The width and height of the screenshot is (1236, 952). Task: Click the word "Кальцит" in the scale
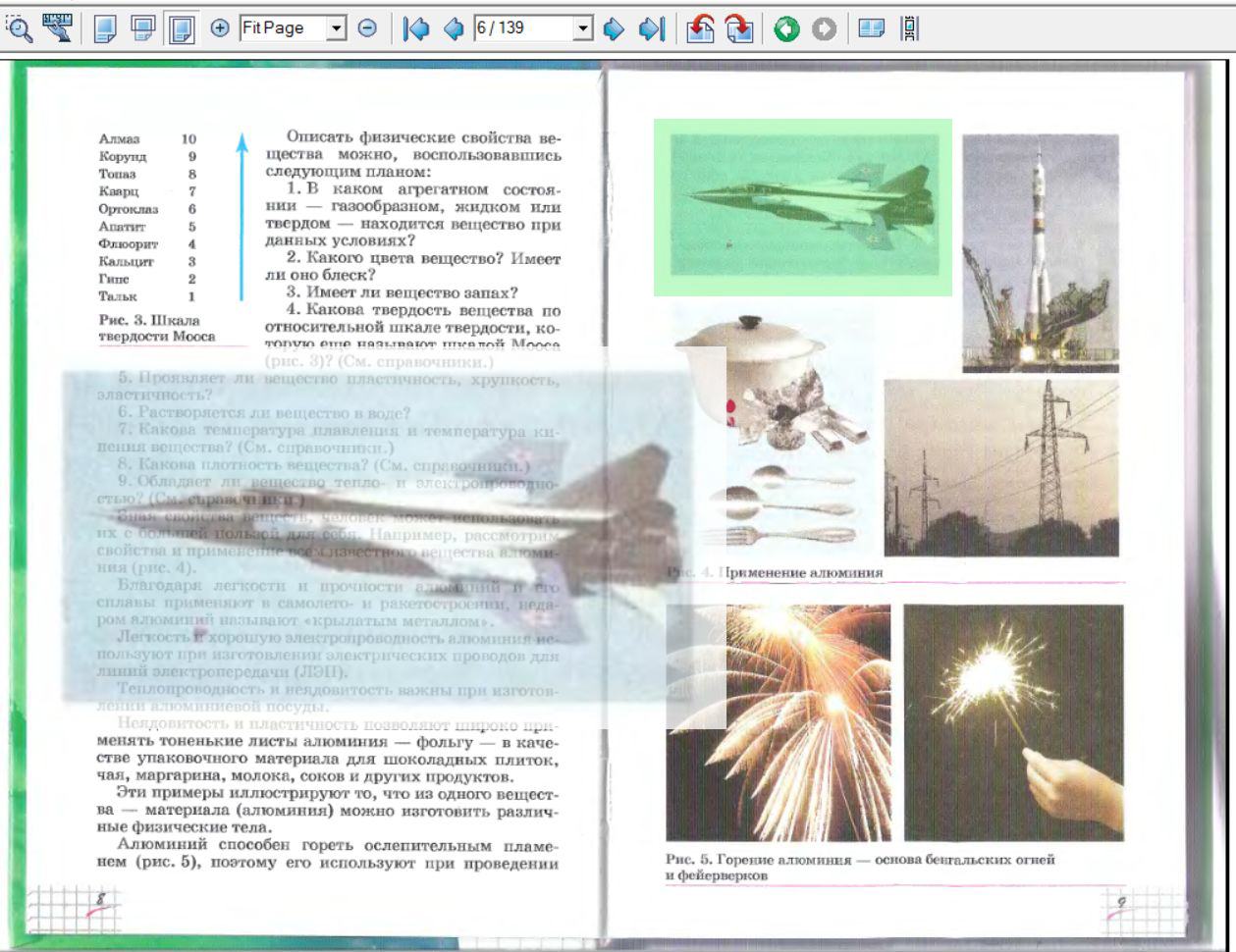tap(127, 262)
